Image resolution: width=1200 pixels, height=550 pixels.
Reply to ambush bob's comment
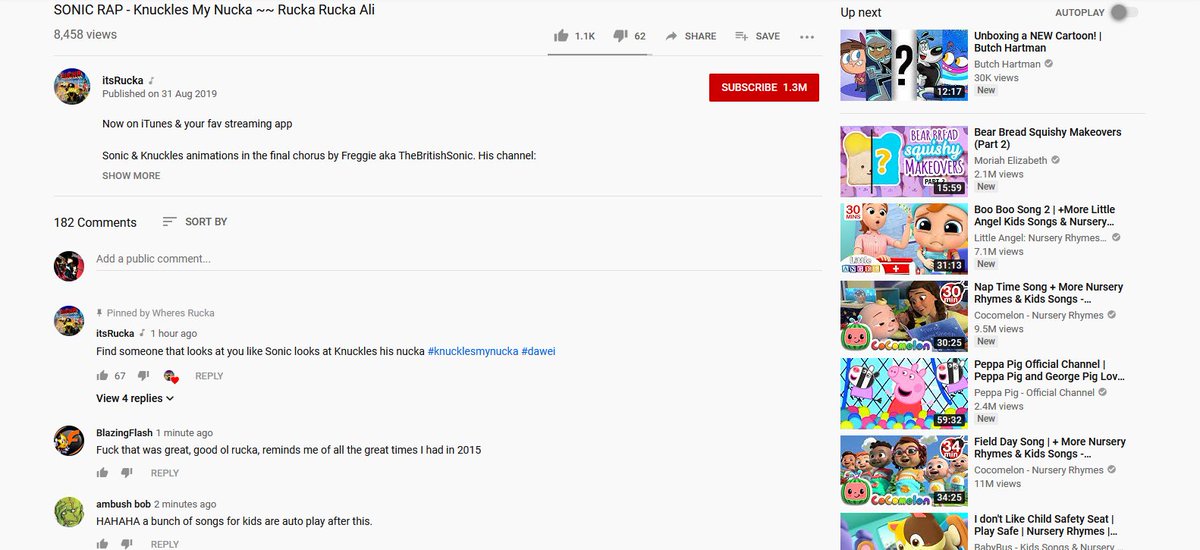(165, 544)
